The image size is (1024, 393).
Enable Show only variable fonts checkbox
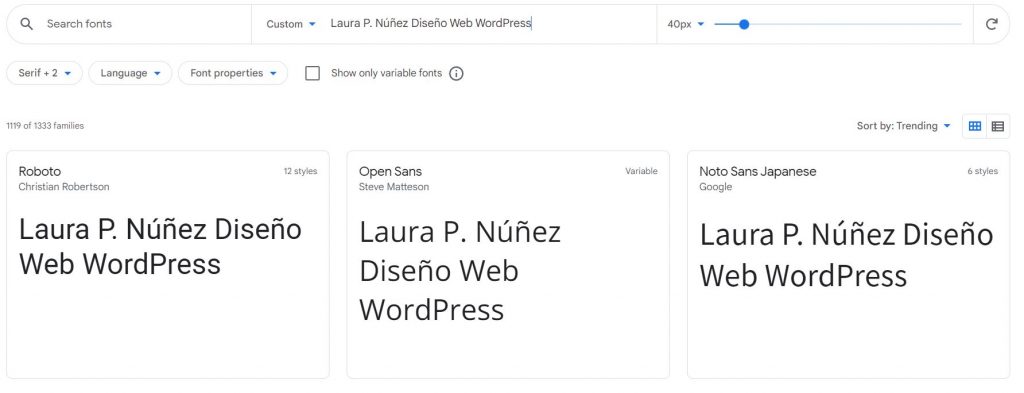click(313, 73)
